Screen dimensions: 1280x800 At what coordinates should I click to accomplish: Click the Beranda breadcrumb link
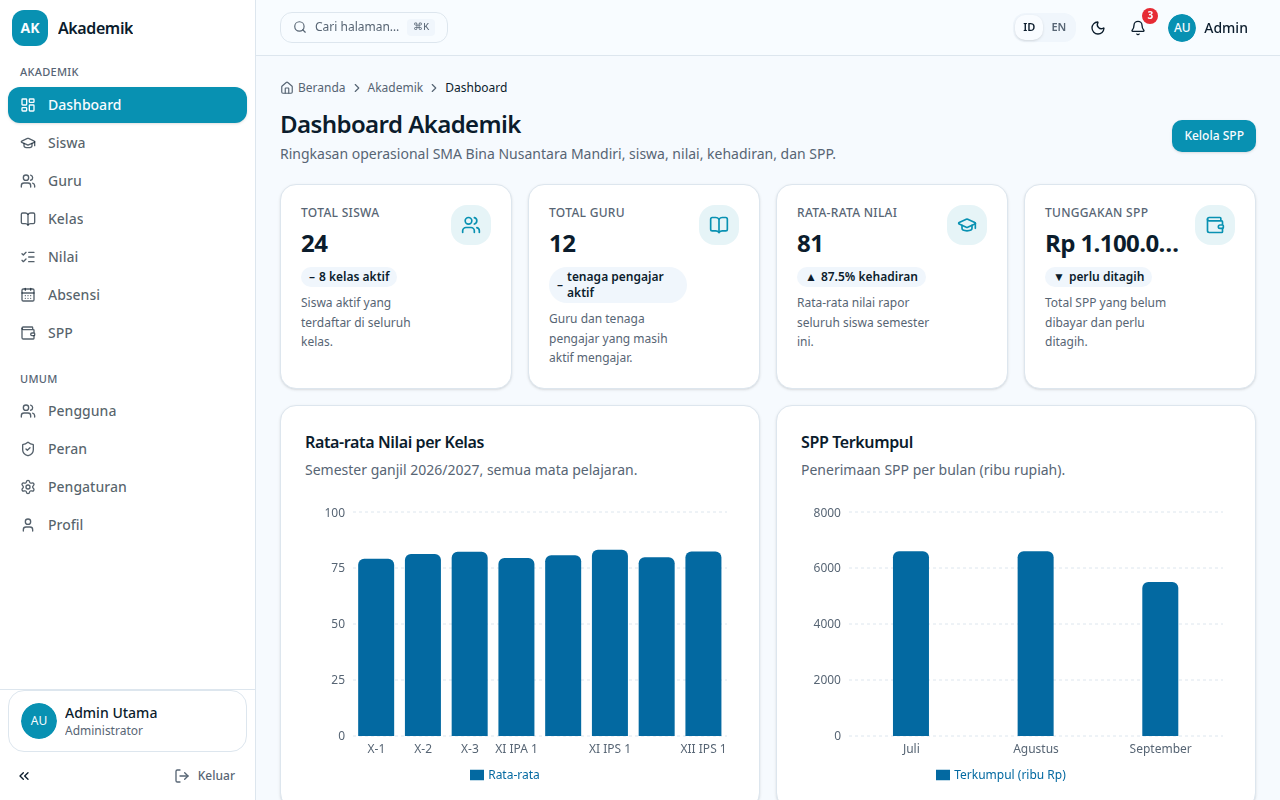313,88
